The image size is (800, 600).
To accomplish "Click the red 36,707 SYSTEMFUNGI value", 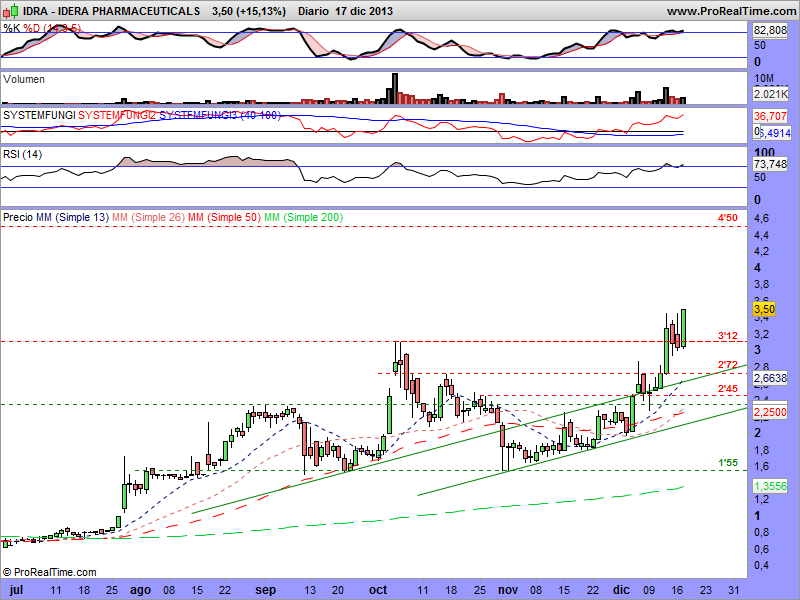I will point(772,117).
